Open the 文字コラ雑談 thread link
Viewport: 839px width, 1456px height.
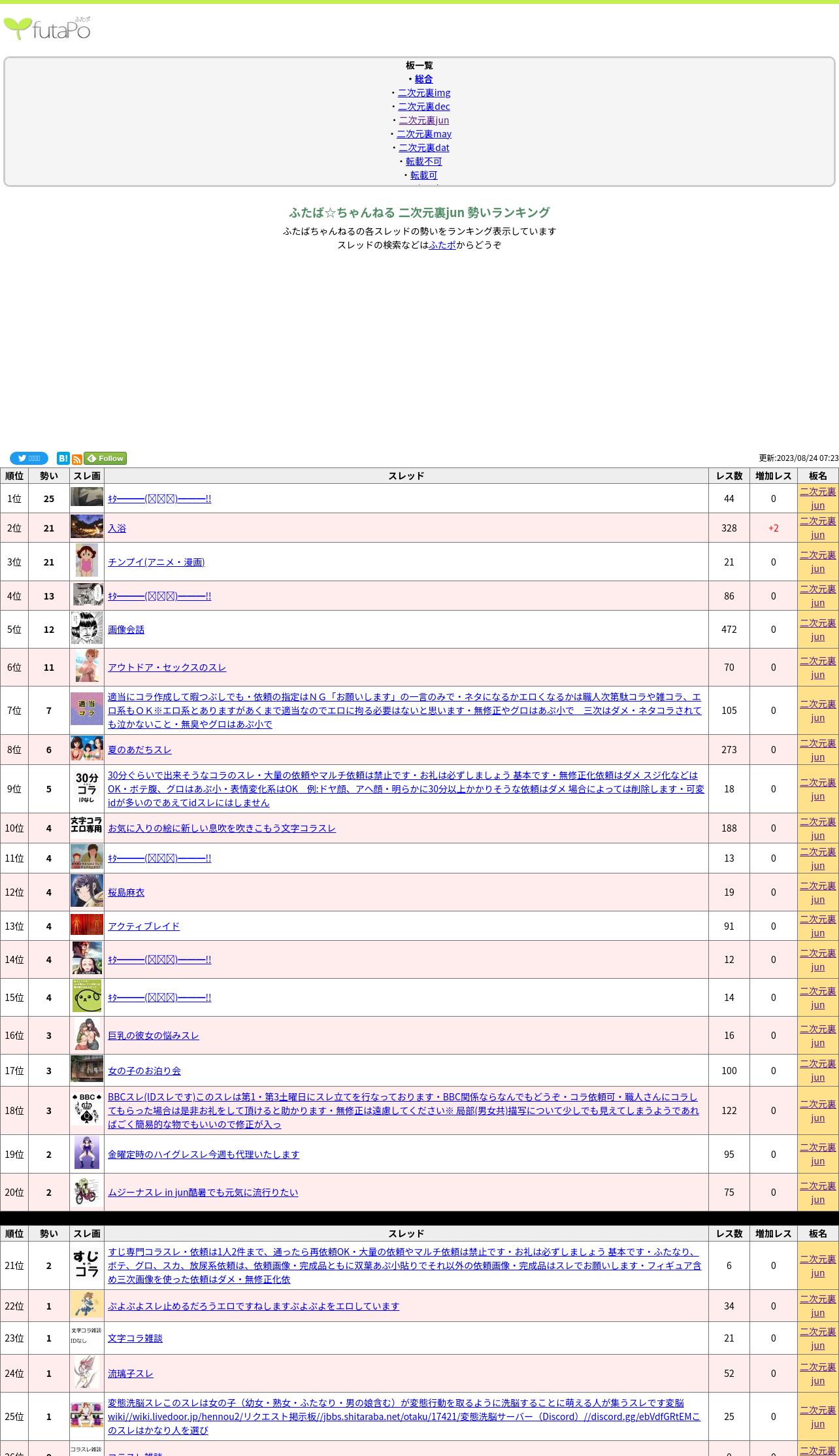(135, 1338)
